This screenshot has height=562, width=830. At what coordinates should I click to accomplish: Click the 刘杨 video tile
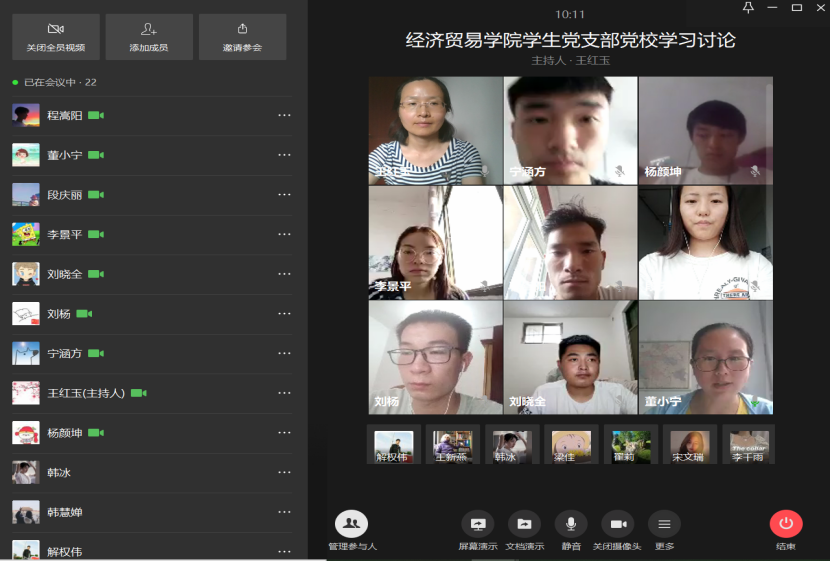(436, 358)
